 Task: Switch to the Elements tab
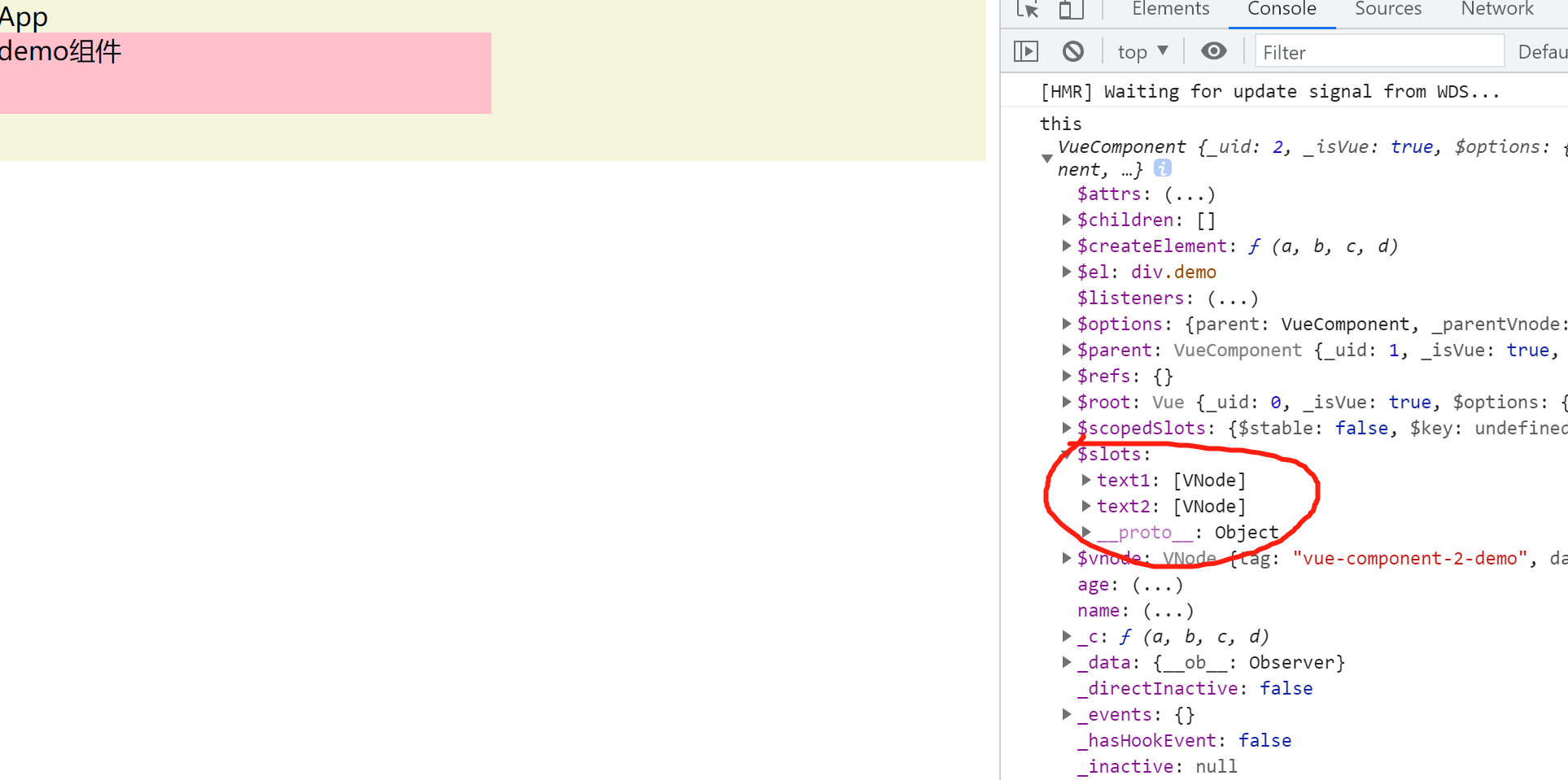tap(1170, 9)
